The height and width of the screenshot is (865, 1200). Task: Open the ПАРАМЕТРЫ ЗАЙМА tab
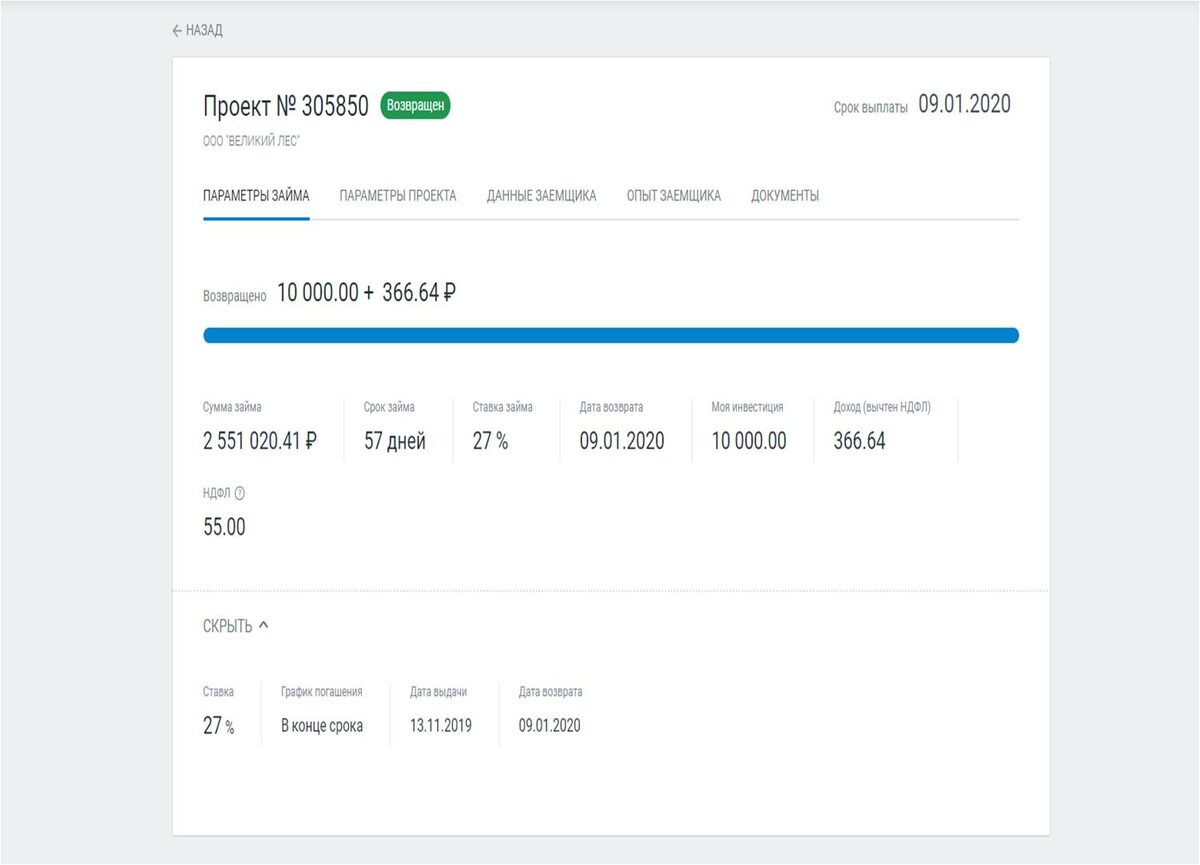(256, 196)
